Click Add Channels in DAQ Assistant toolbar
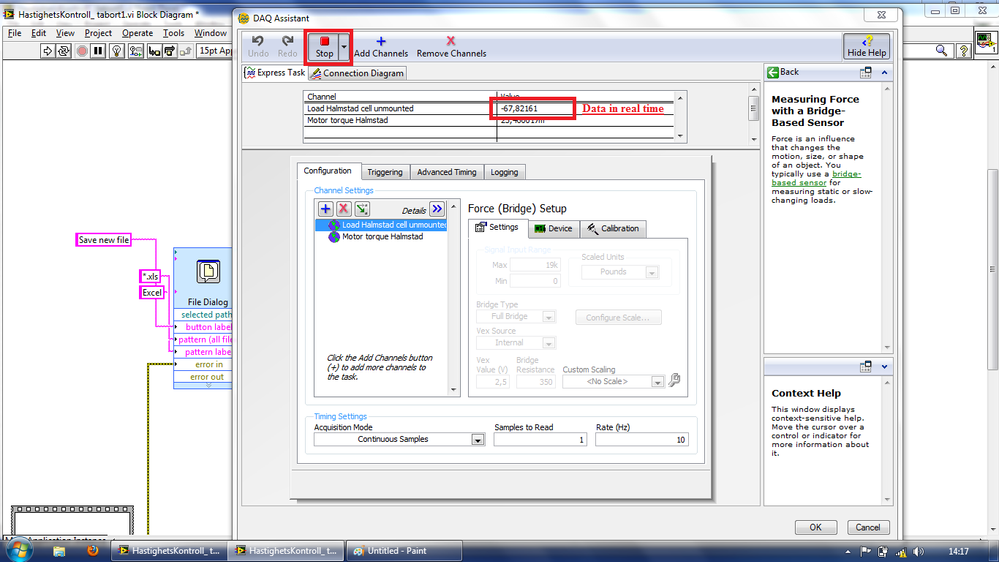The image size is (999, 562). pos(381,47)
